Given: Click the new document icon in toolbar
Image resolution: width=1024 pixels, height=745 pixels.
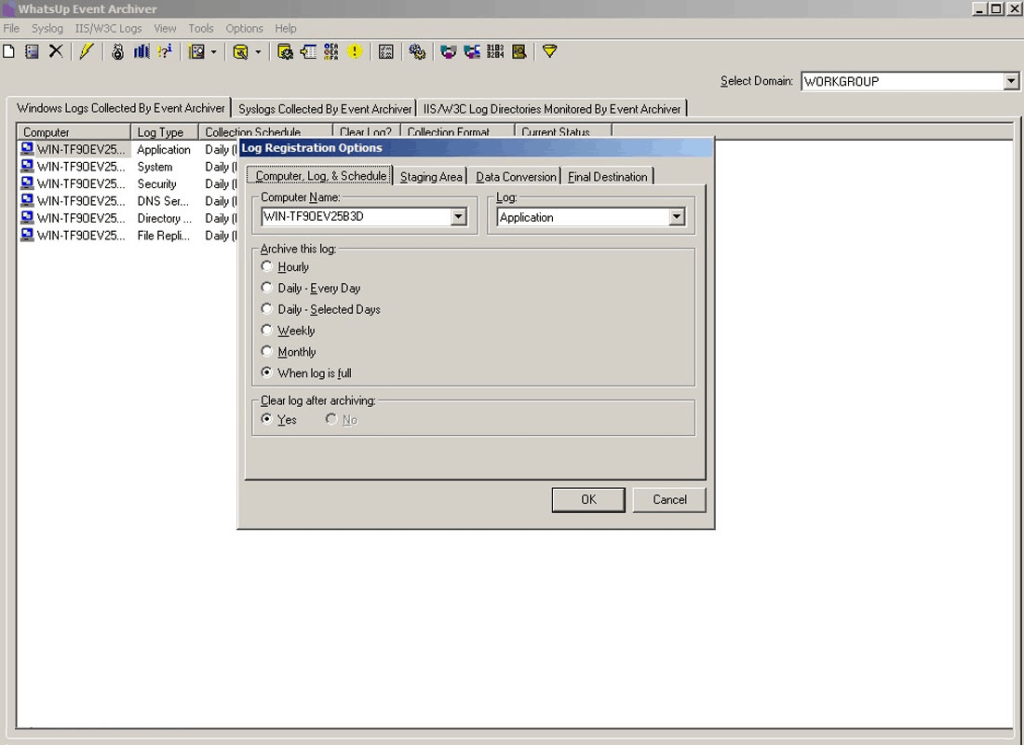Looking at the screenshot, I should pos(9,52).
